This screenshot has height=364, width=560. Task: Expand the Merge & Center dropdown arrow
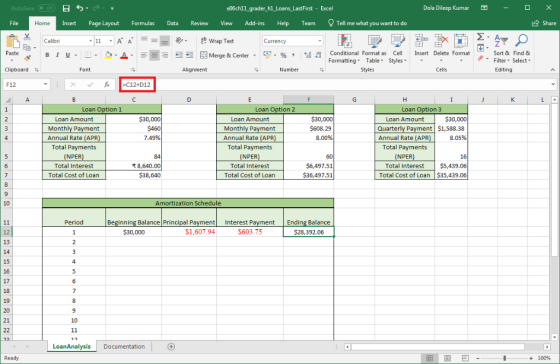255,55
